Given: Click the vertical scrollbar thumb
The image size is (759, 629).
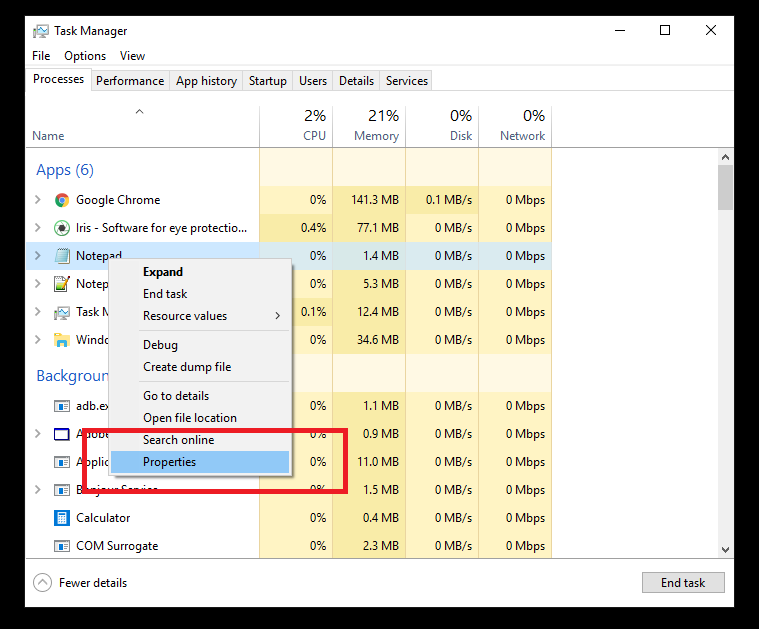Looking at the screenshot, I should tap(725, 187).
